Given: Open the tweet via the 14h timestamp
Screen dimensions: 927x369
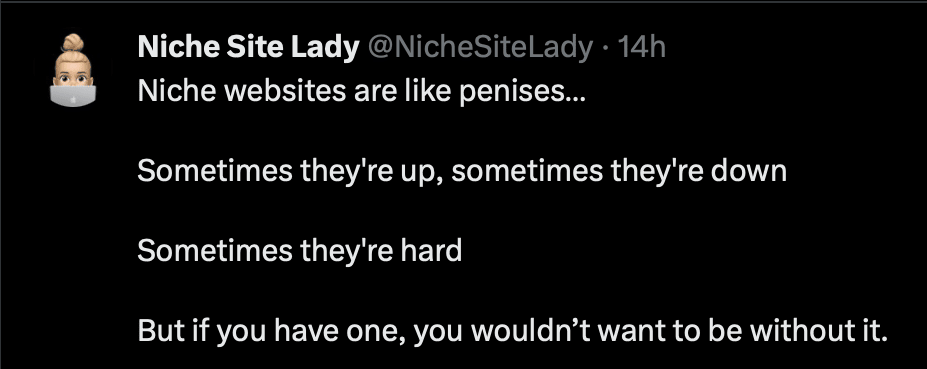Looking at the screenshot, I should coord(641,47).
